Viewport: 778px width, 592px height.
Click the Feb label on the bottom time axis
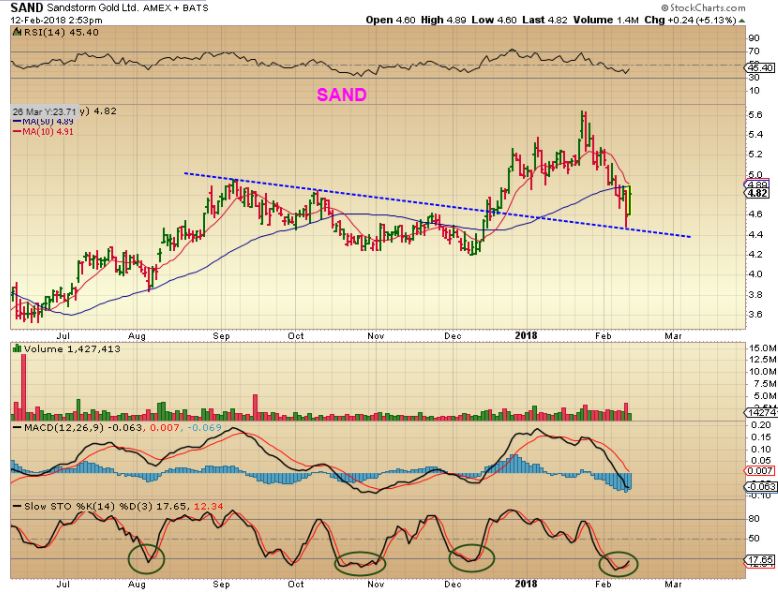[603, 584]
